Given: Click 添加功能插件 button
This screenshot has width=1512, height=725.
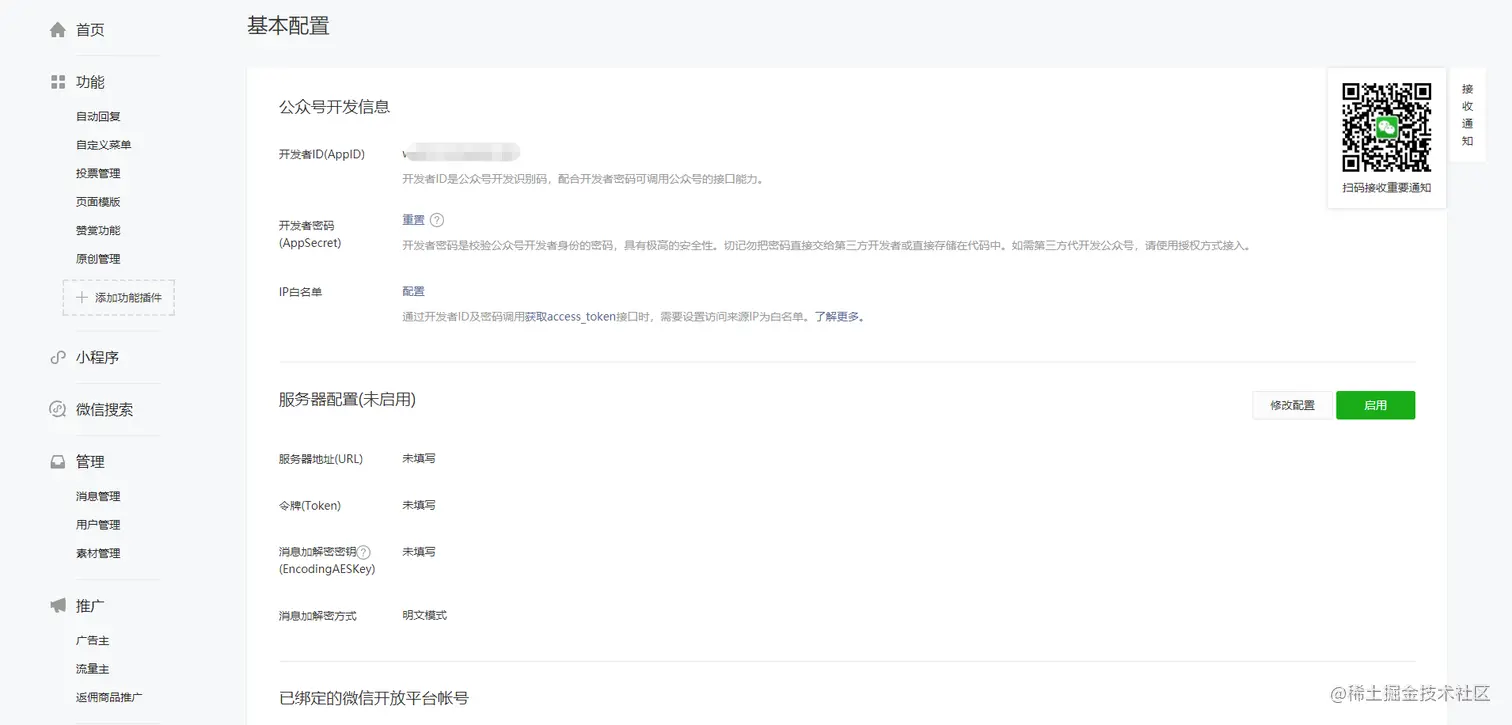Looking at the screenshot, I should pos(119,298).
